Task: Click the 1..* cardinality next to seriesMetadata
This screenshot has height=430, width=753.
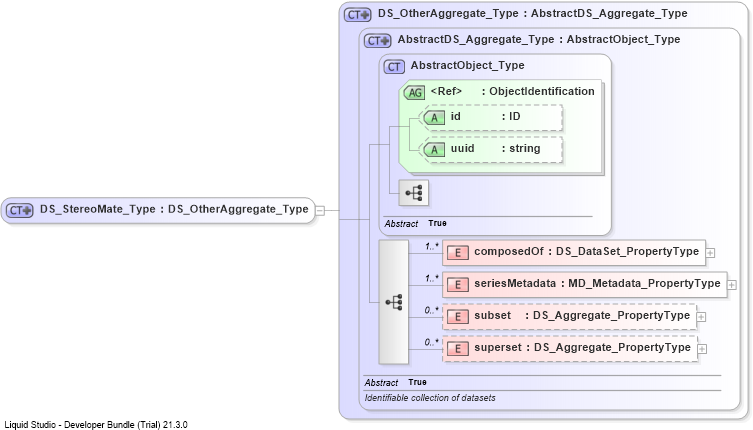Action: (432, 279)
